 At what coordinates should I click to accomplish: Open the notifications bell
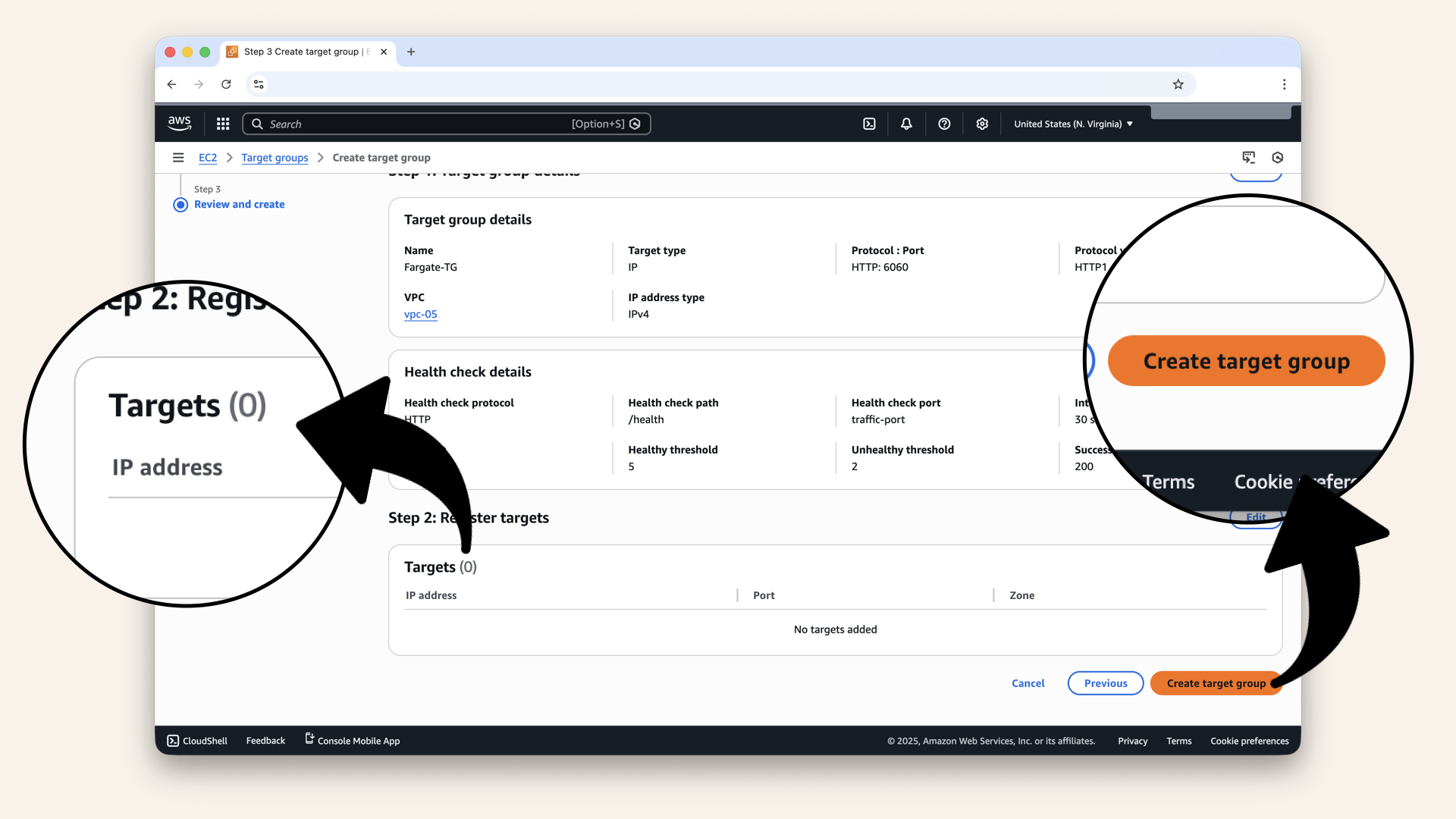click(x=905, y=124)
